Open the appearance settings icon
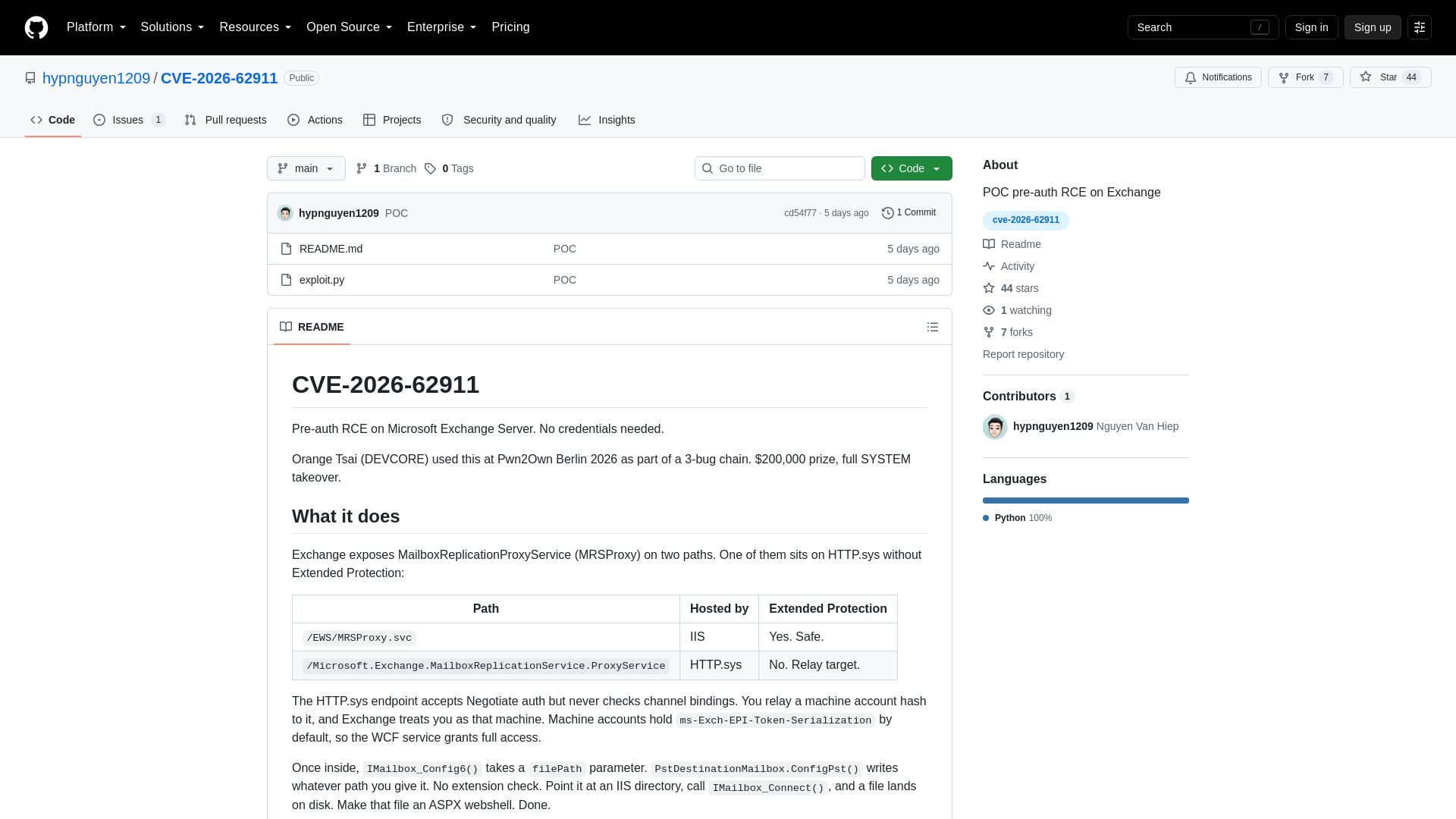 click(x=1420, y=27)
